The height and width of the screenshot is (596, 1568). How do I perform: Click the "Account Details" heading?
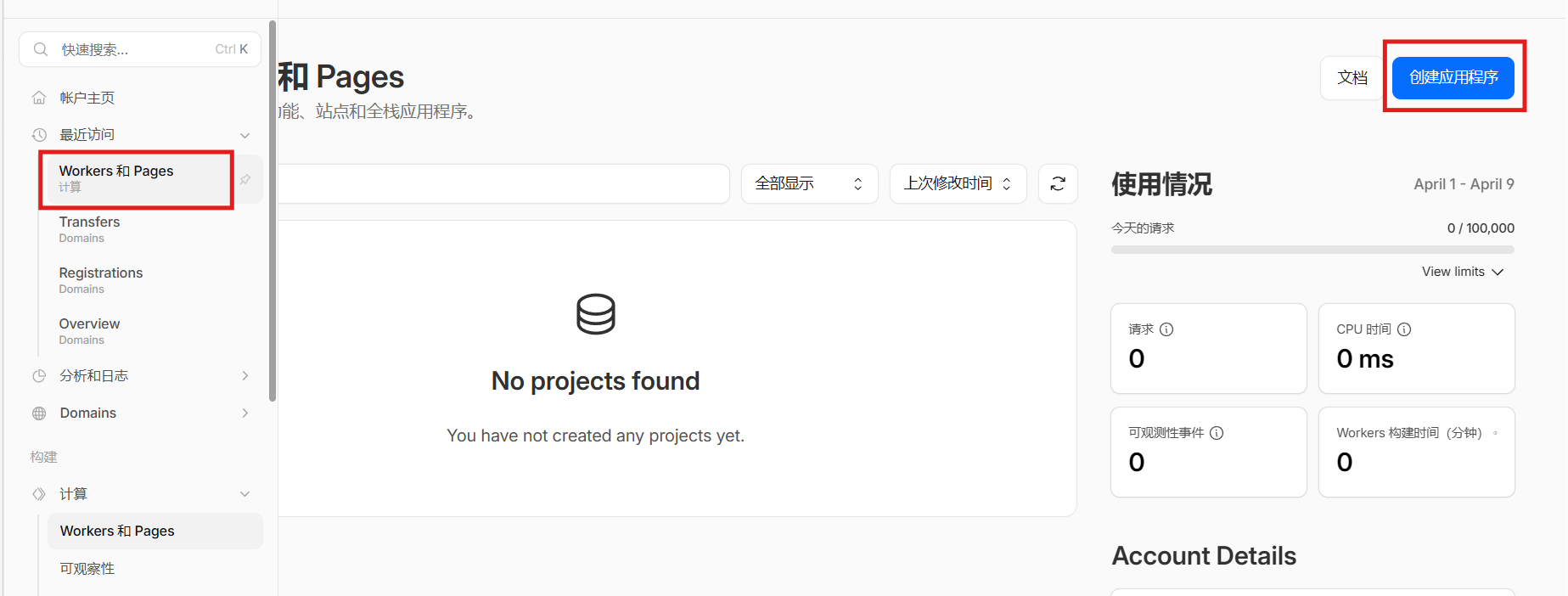point(1204,556)
